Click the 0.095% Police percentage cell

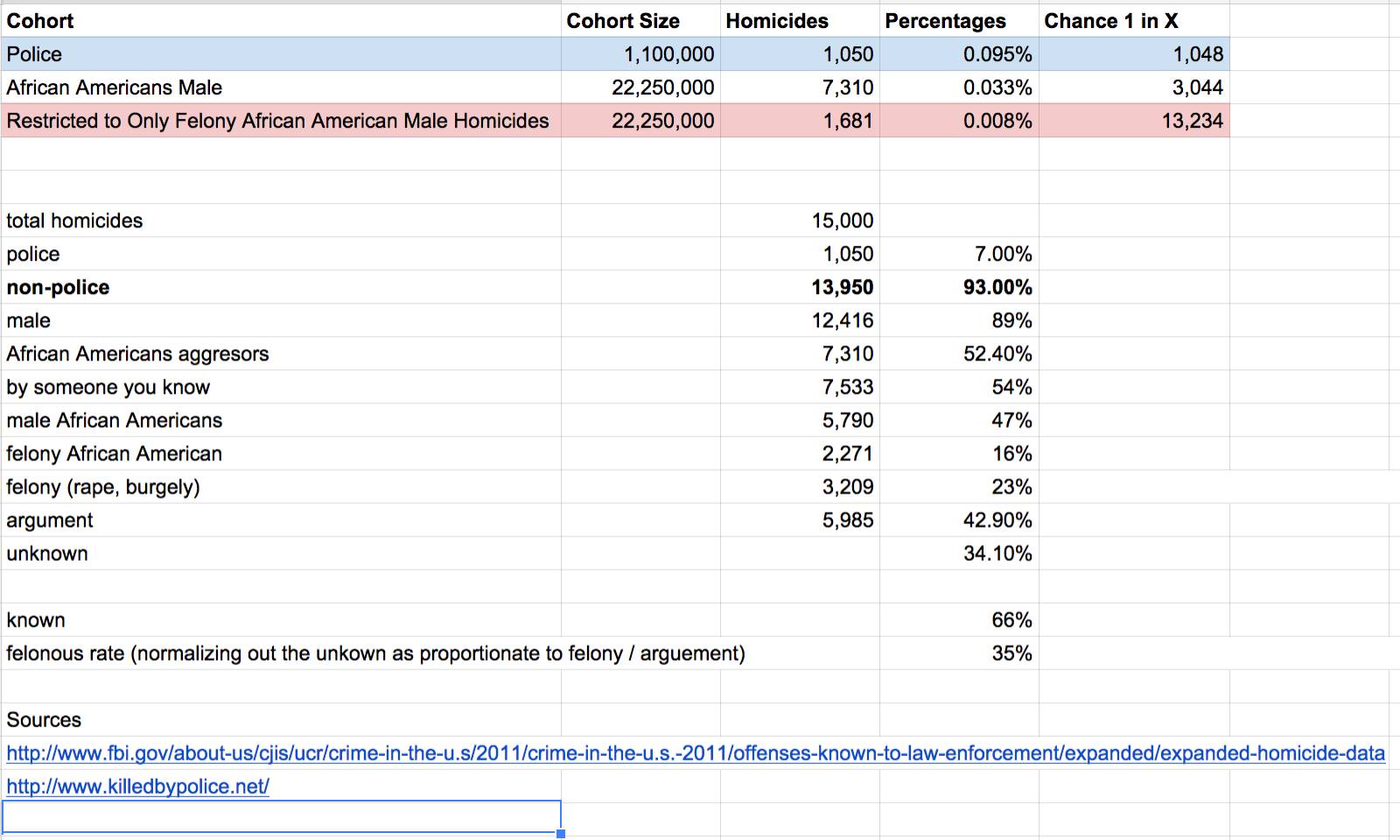[997, 54]
